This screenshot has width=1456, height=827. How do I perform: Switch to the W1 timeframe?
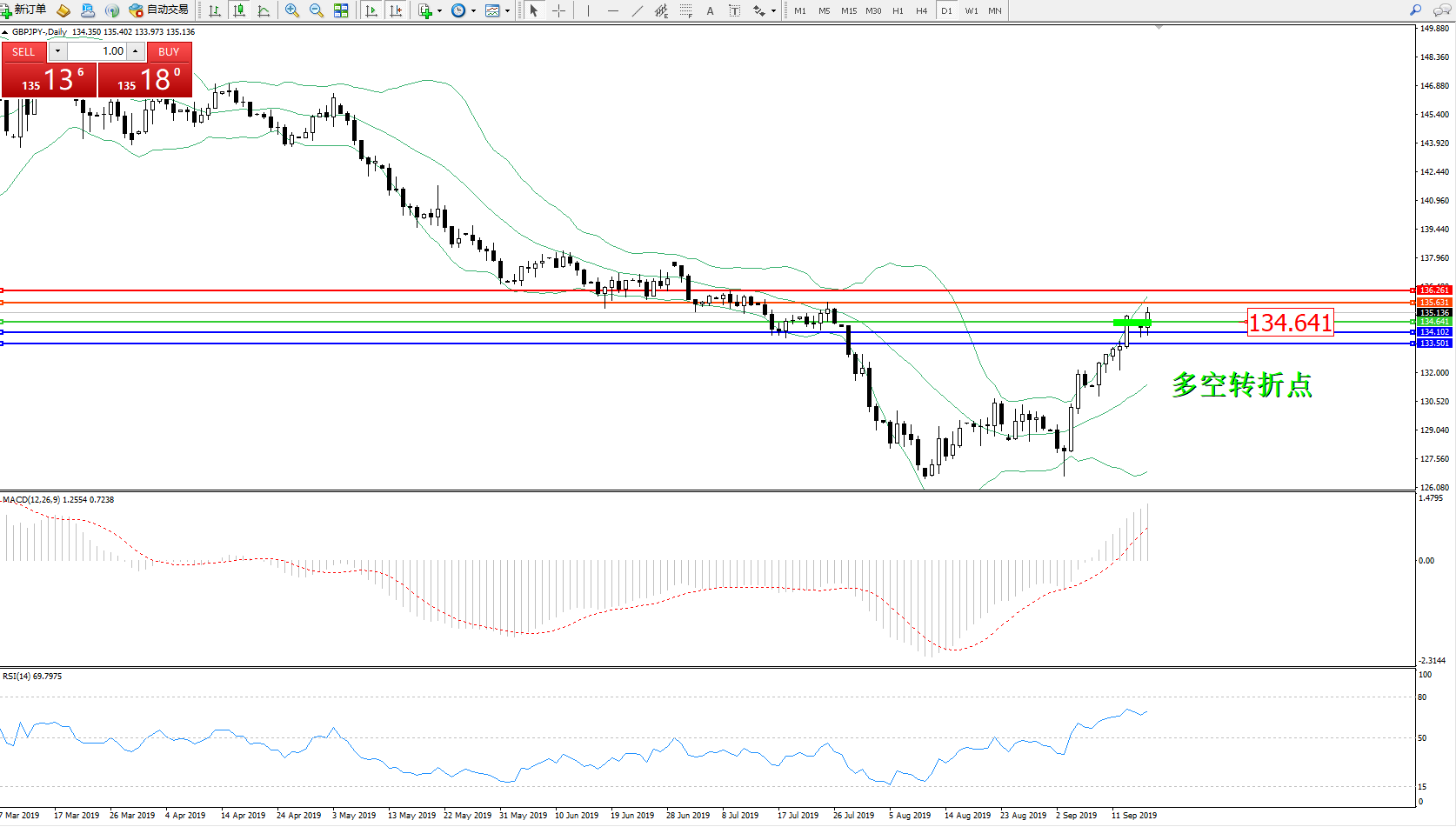[x=971, y=10]
